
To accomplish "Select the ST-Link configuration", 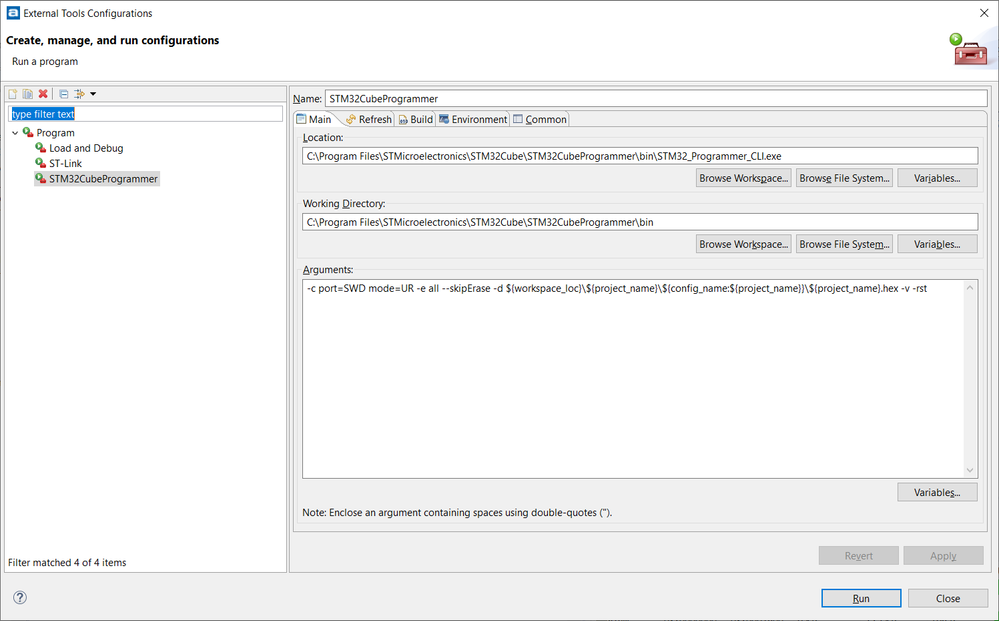I will [59, 163].
